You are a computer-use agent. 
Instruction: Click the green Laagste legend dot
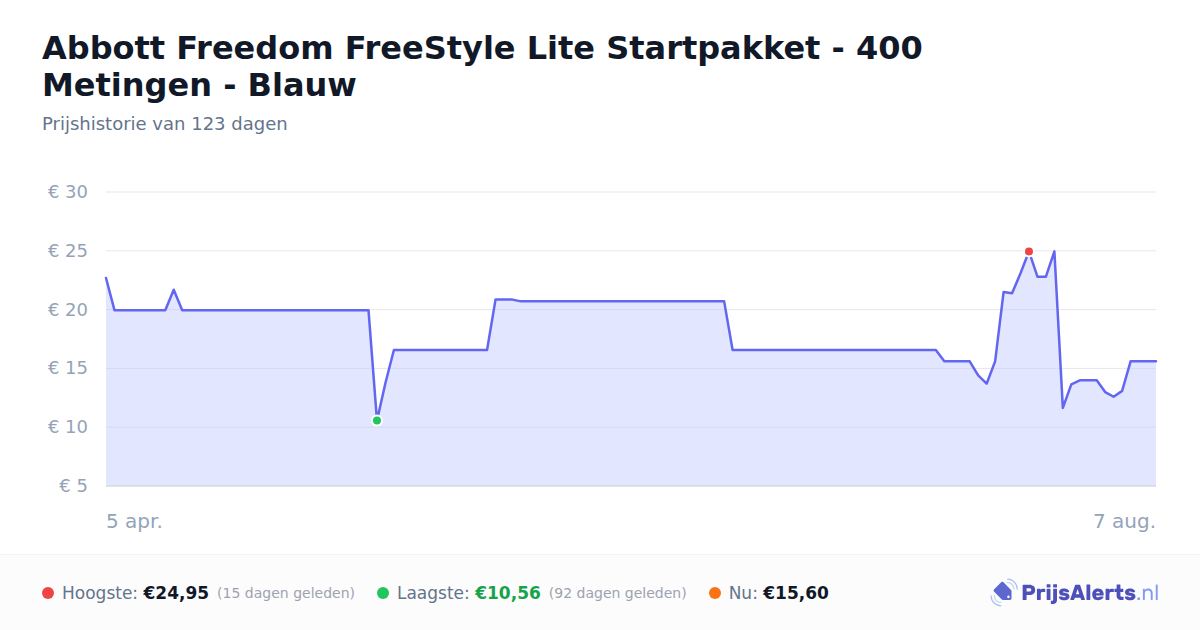pyautogui.click(x=383, y=593)
